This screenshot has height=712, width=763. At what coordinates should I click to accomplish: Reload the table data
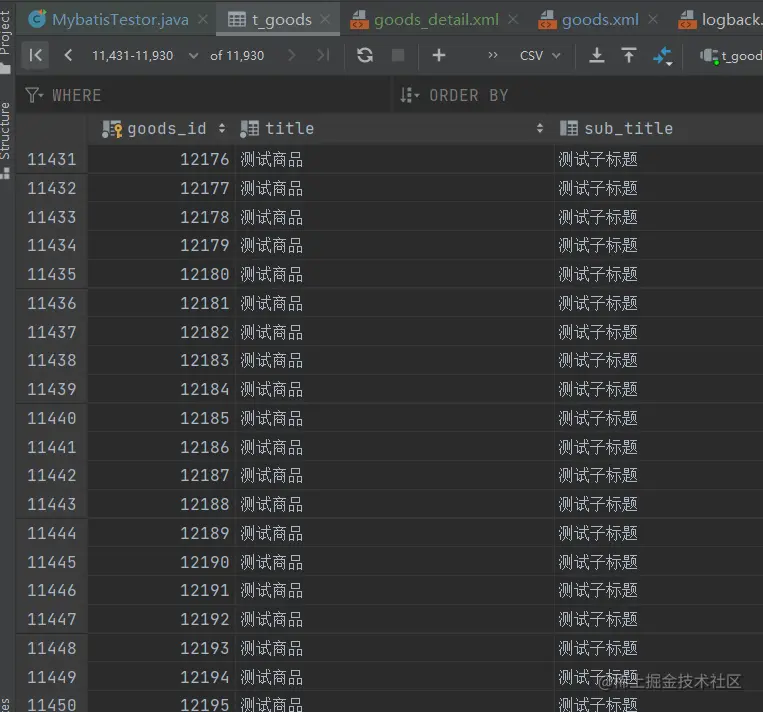pos(365,55)
